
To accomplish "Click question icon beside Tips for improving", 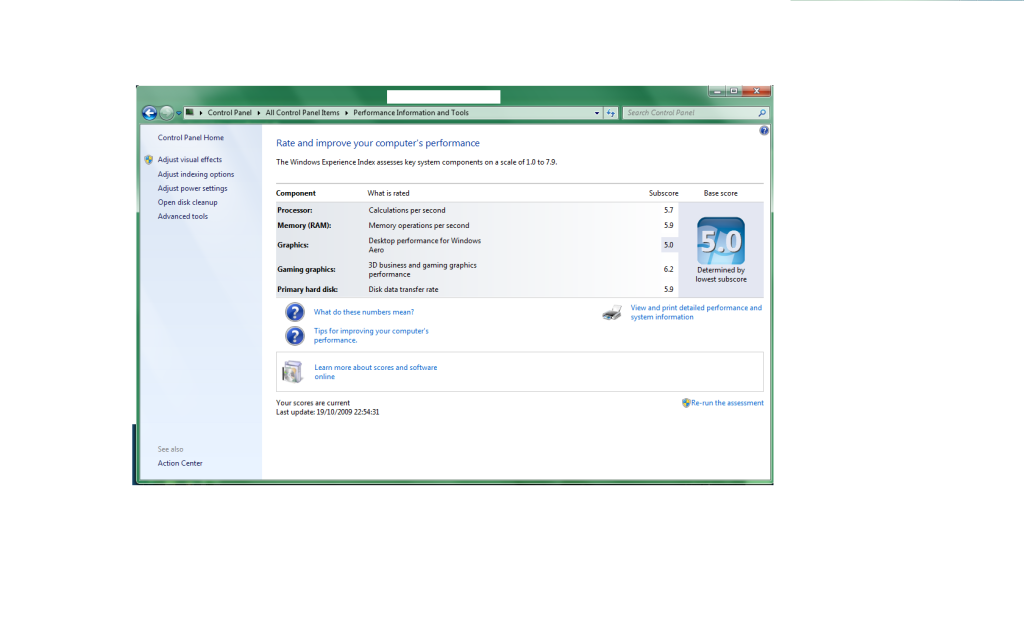I will pyautogui.click(x=295, y=336).
